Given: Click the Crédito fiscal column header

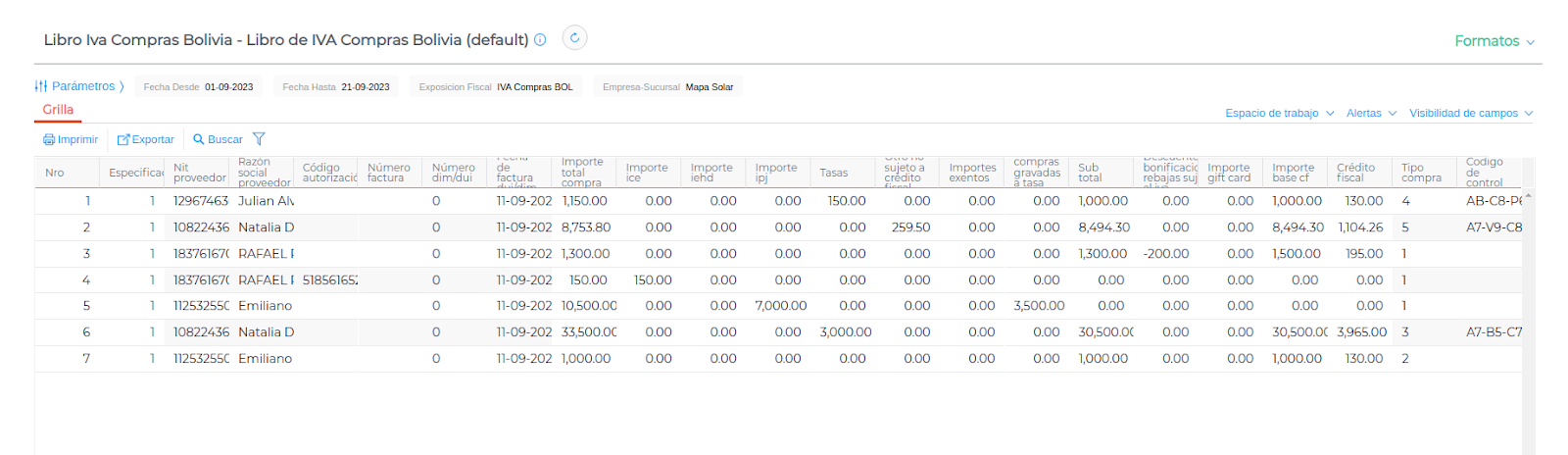Looking at the screenshot, I should [x=1355, y=174].
